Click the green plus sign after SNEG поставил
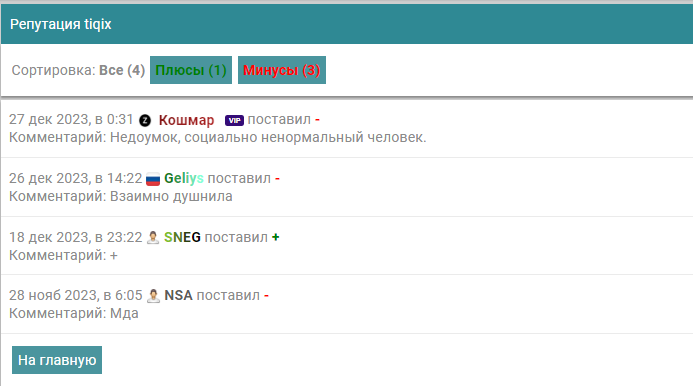The width and height of the screenshot is (693, 386). (276, 237)
